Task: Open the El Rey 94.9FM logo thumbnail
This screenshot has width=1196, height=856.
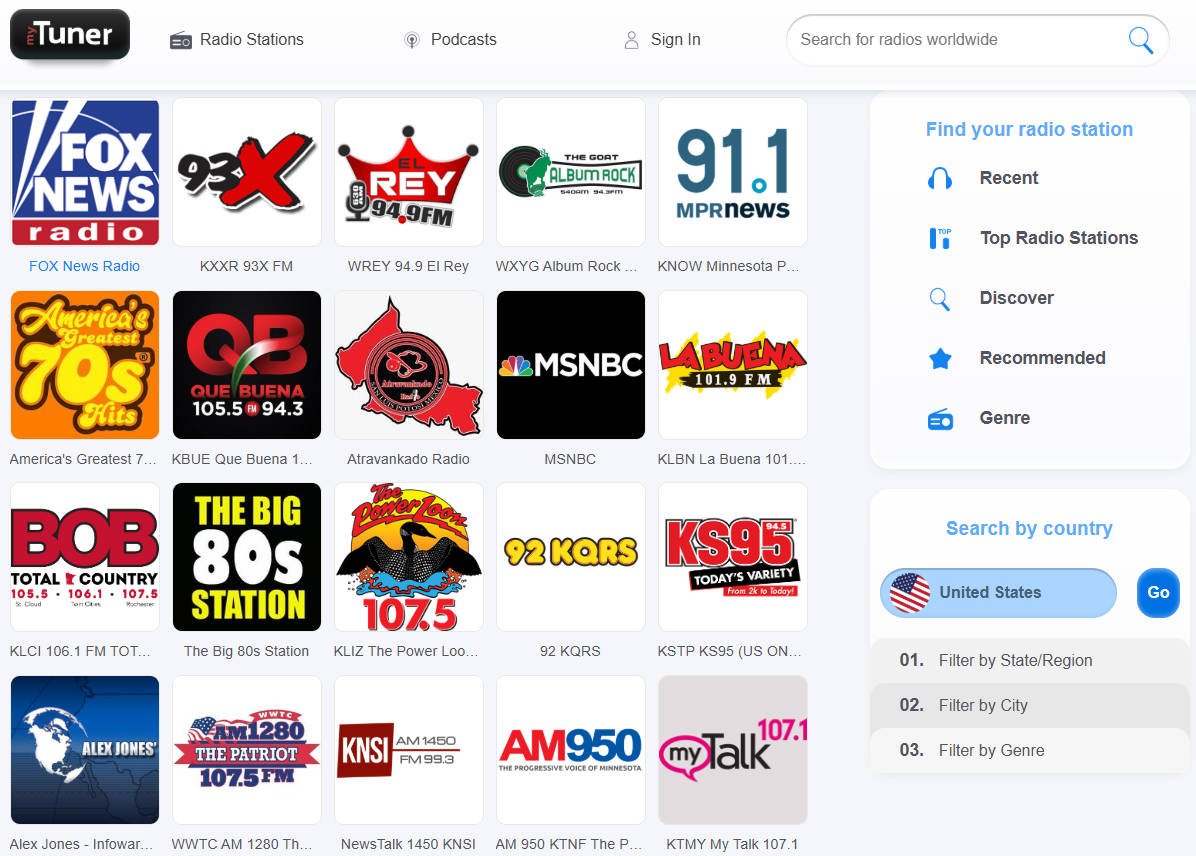Action: point(409,172)
